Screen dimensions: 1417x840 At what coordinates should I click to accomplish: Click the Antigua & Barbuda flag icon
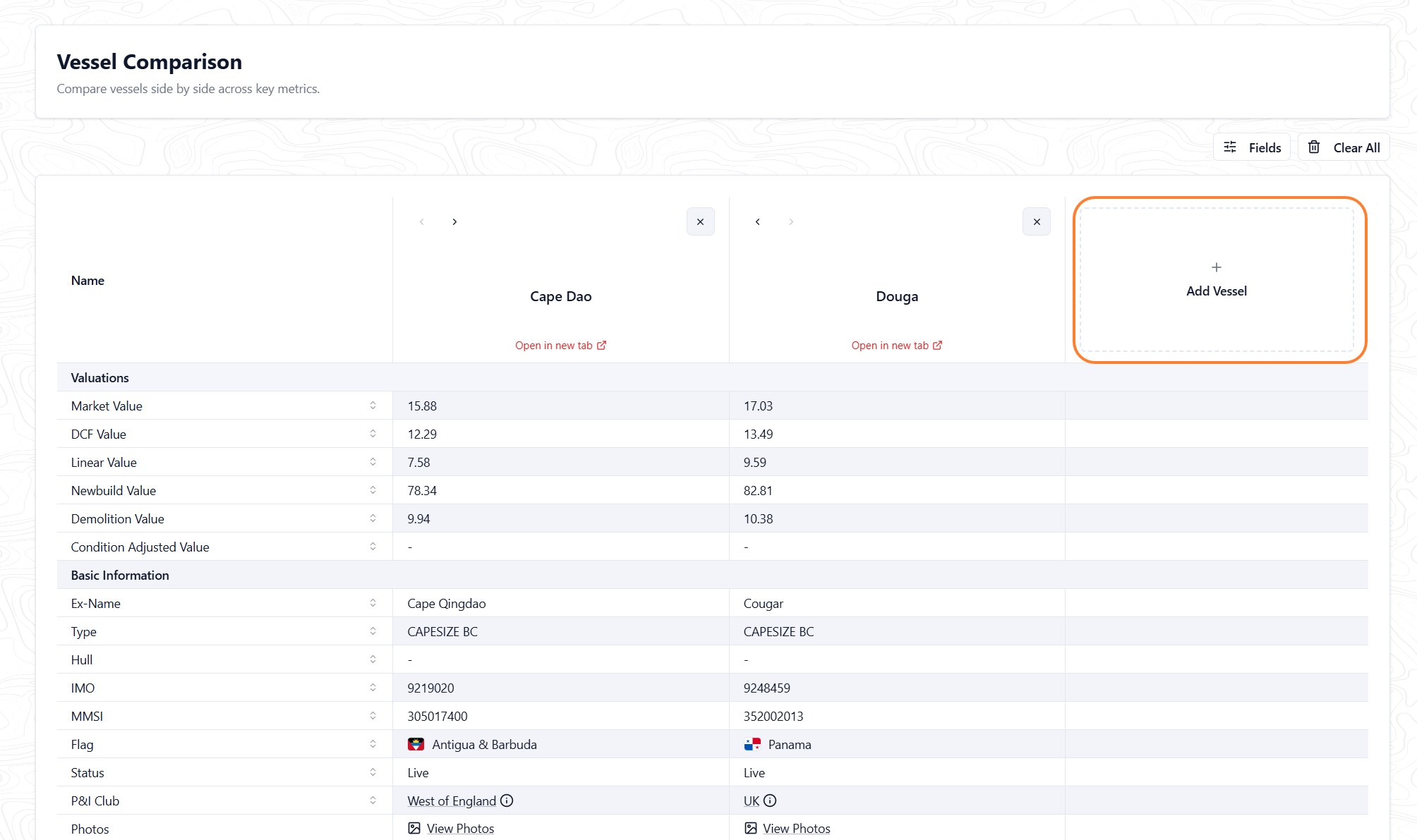pos(416,744)
